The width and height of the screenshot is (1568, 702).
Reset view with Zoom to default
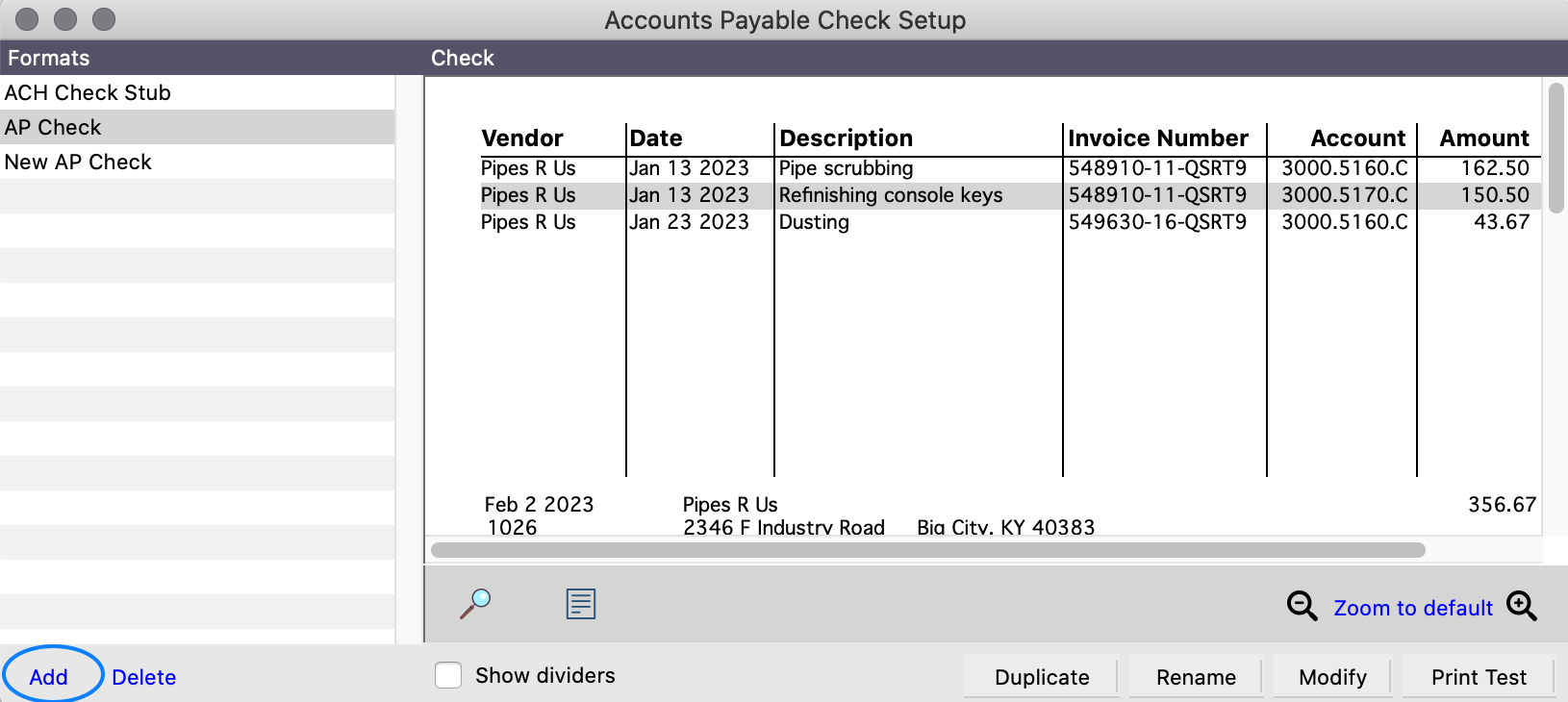1412,608
